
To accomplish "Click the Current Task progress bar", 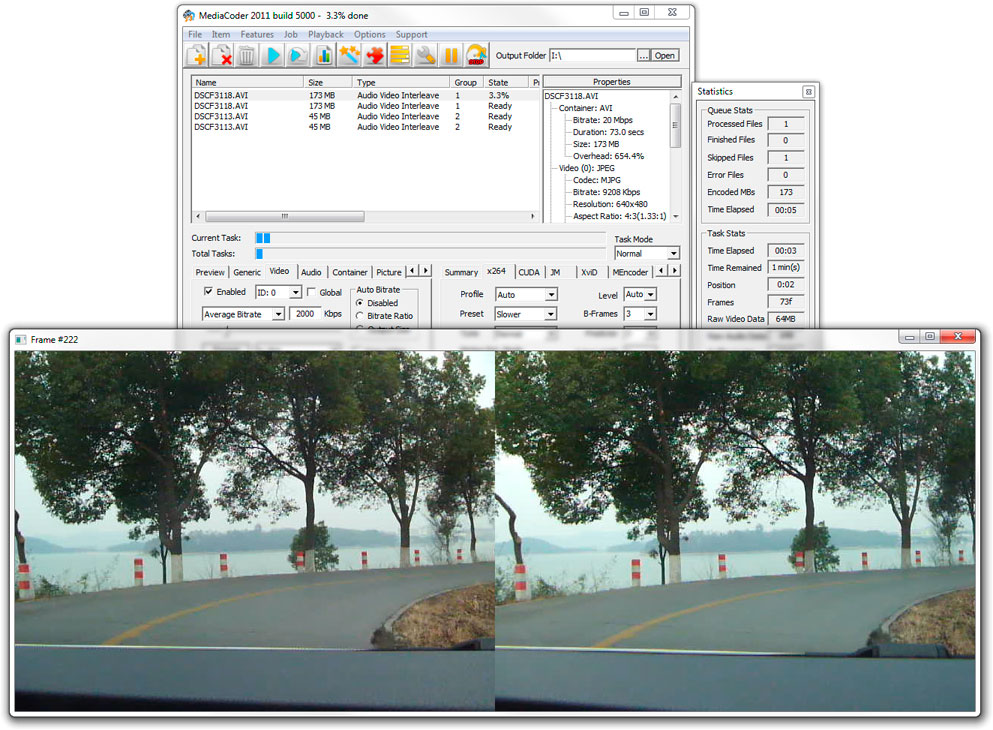I will [x=430, y=238].
